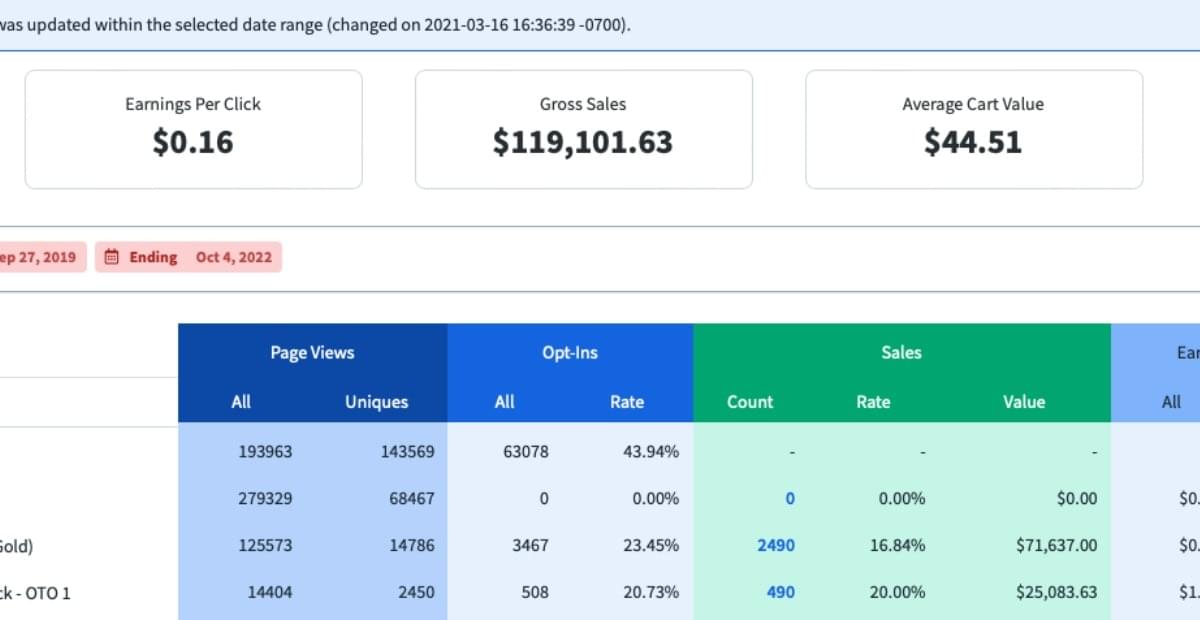This screenshot has height=620, width=1200.
Task: Click the 68467 unique views cell
Action: 412,498
